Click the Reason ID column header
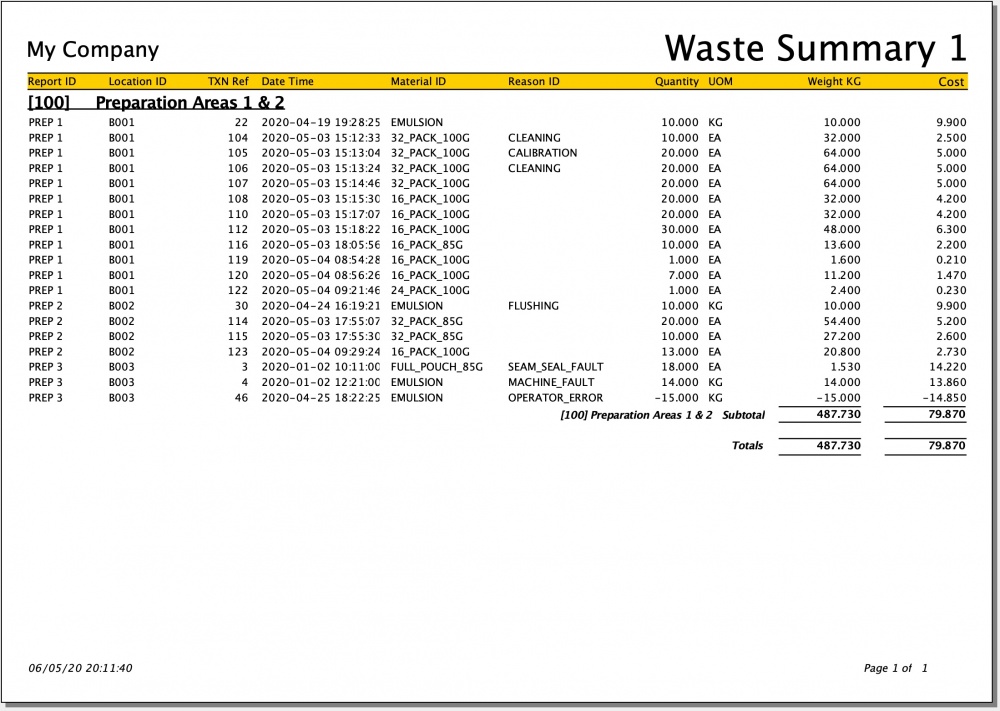 534,82
